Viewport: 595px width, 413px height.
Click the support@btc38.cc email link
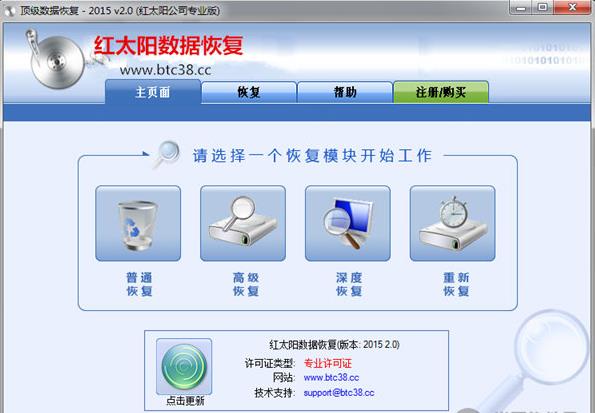(339, 393)
